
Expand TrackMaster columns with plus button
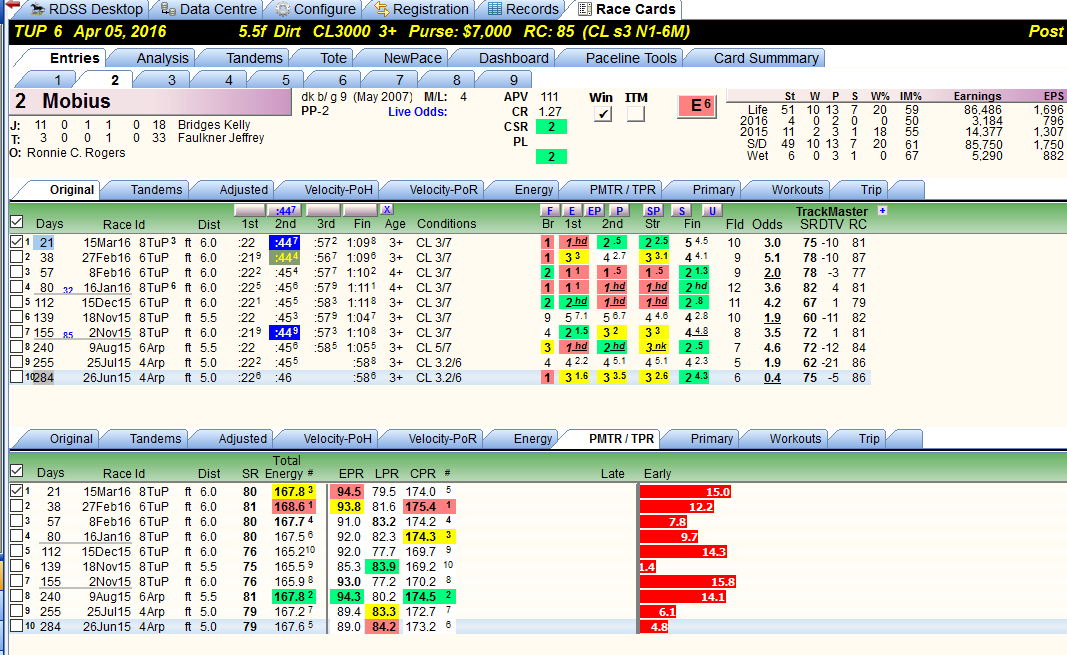coord(883,211)
